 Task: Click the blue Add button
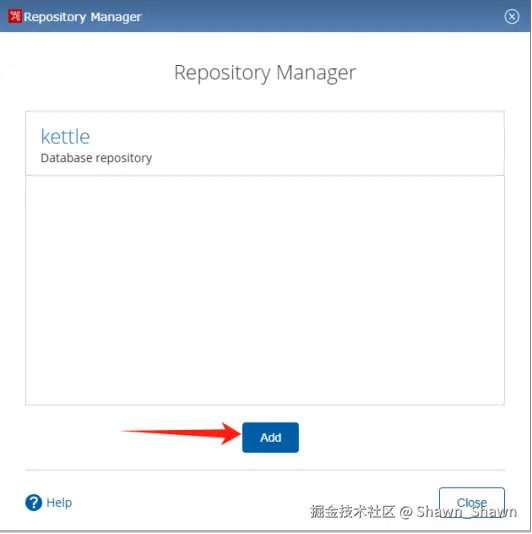click(270, 437)
